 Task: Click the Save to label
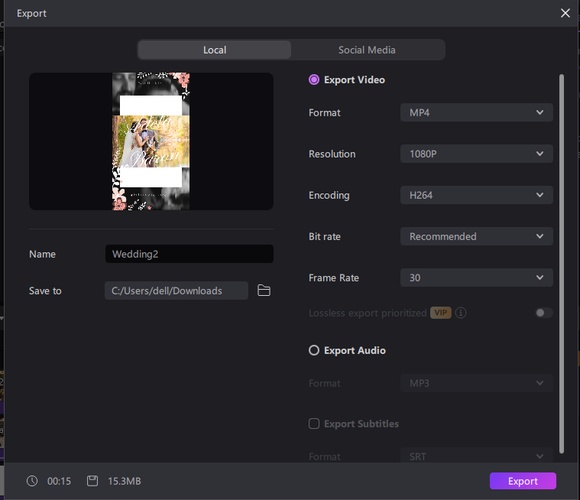[45, 291]
